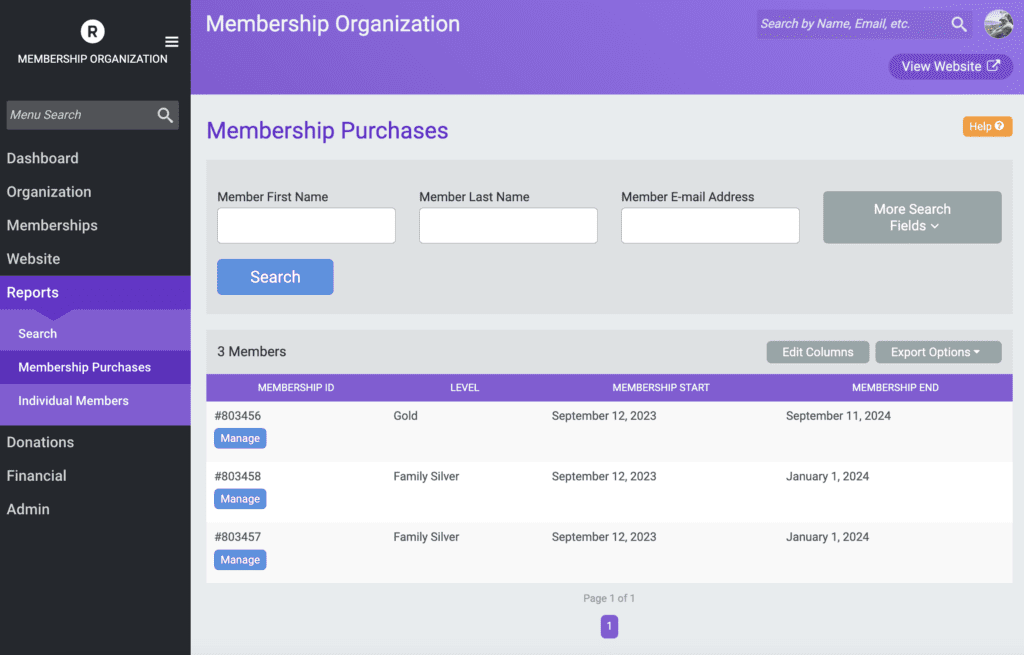The width and height of the screenshot is (1024, 655).
Task: Collapse the Reports menu section
Action: click(x=95, y=293)
